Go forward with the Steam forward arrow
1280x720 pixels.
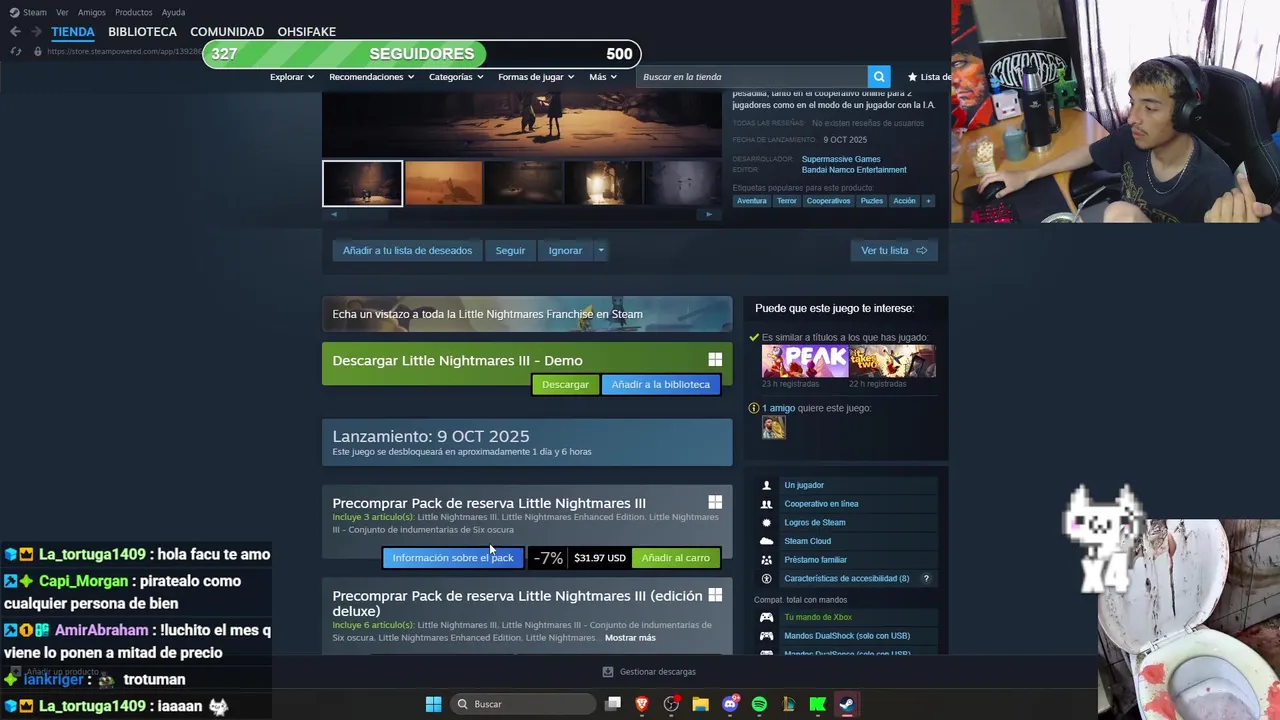point(36,32)
